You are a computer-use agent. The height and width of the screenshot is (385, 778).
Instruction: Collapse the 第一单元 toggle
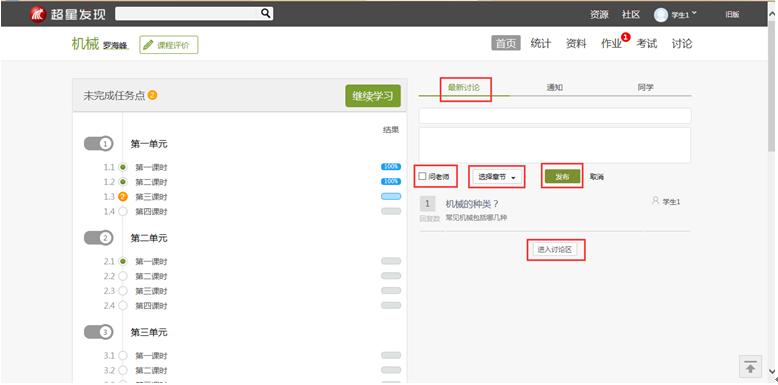coord(99,144)
